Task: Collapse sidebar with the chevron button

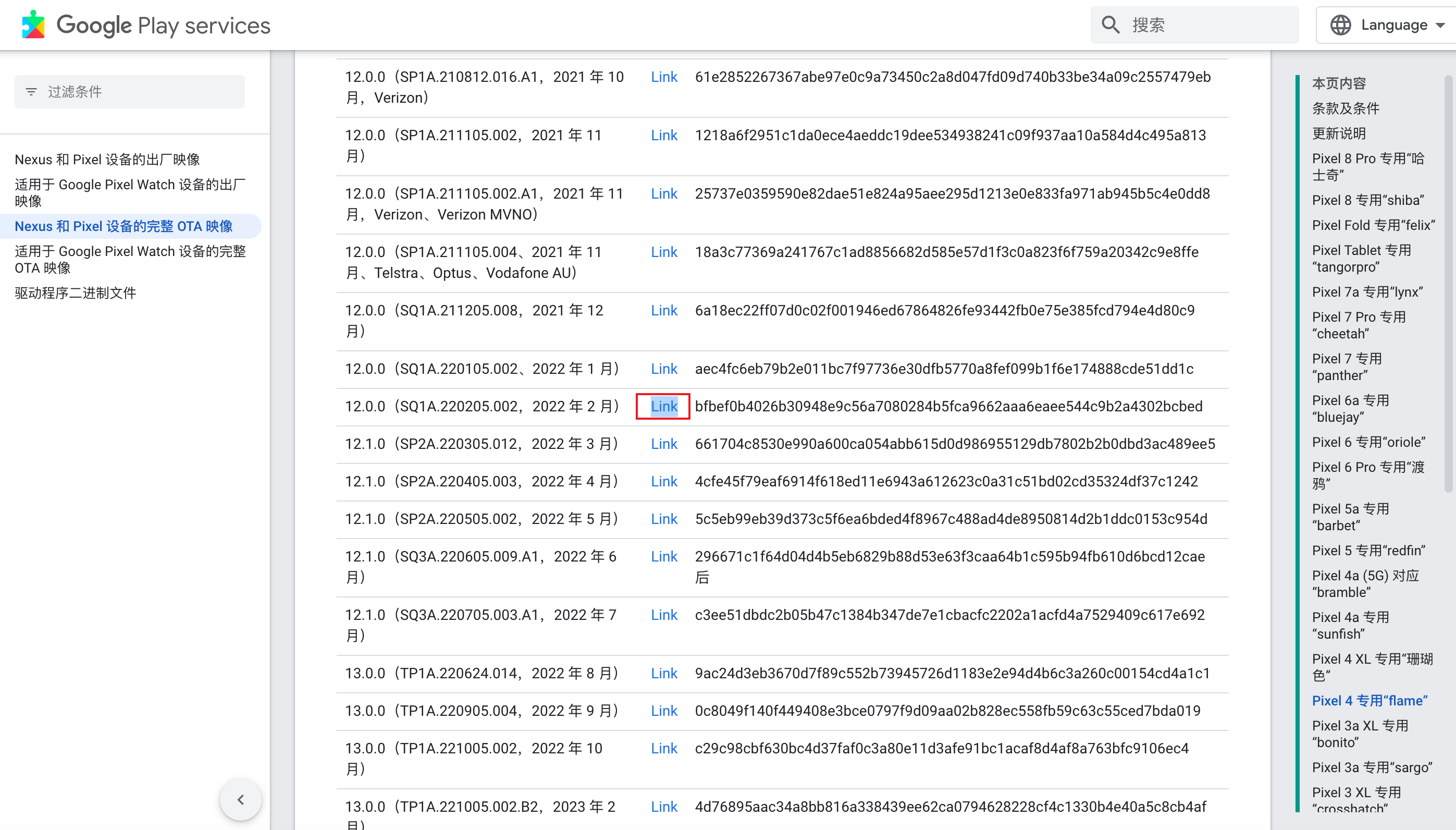Action: pyautogui.click(x=240, y=799)
